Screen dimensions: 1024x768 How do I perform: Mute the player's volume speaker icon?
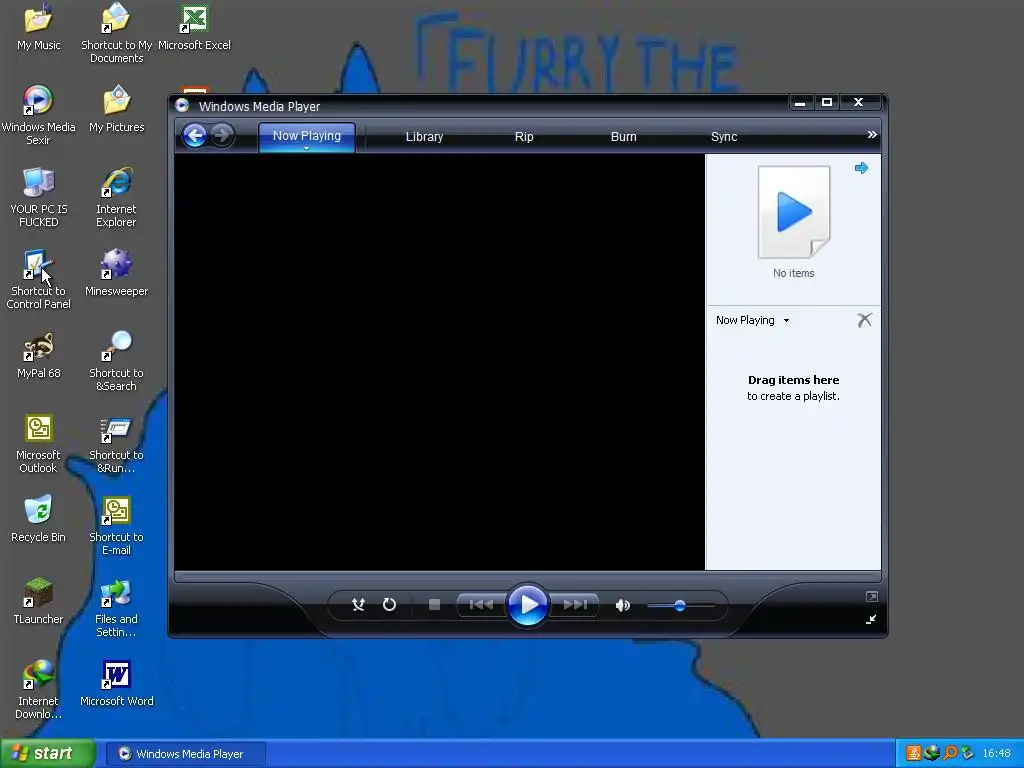(622, 605)
